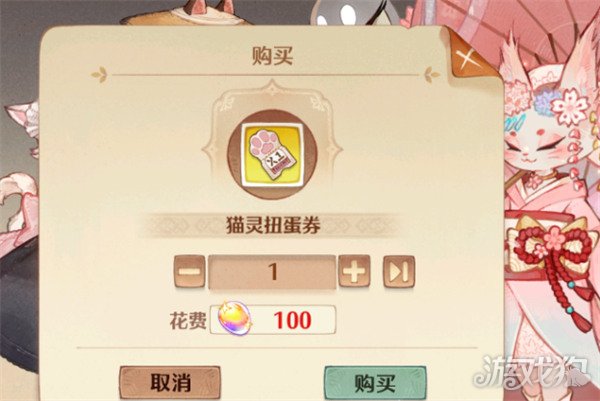Confirm with the green 购买 button

point(375,383)
